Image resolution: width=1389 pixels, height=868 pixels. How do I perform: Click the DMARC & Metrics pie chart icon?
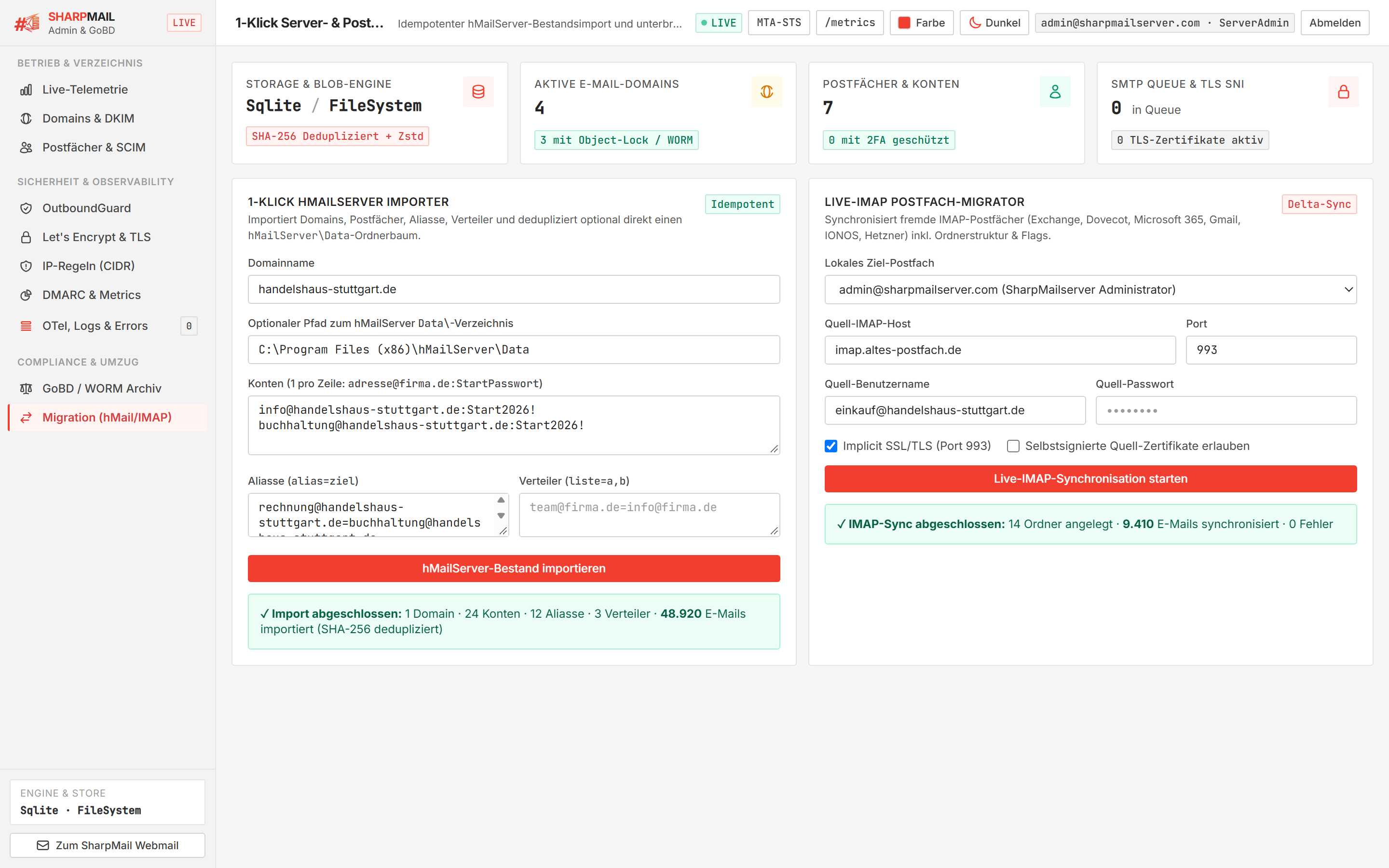click(x=26, y=295)
